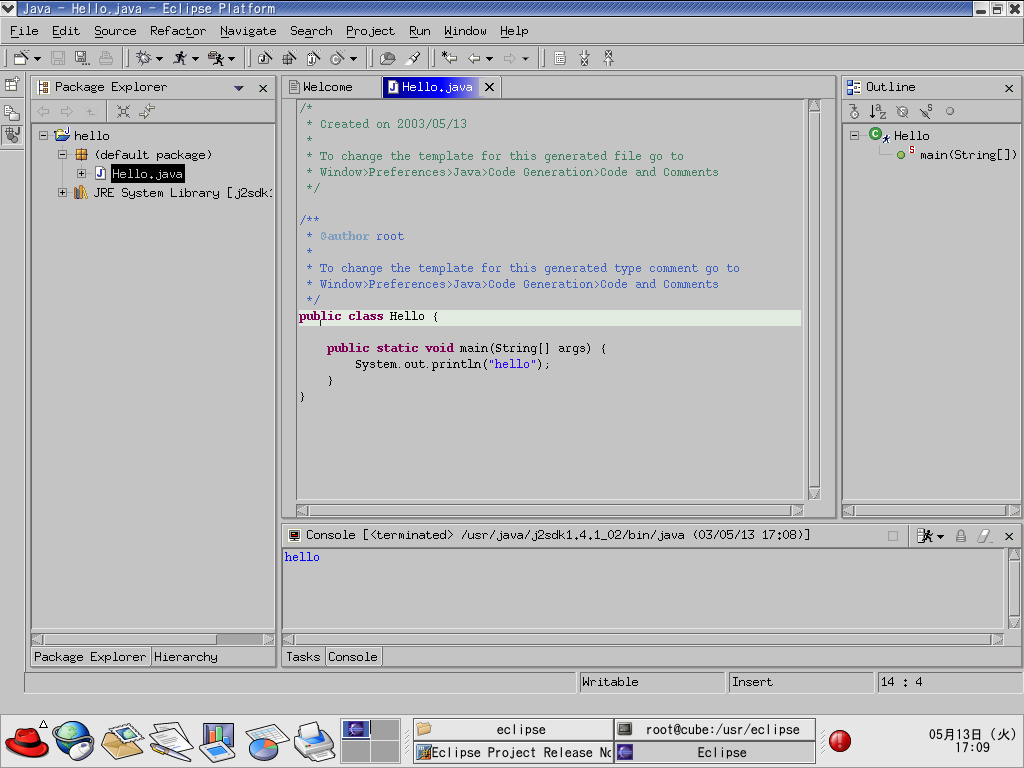Open the Run launch dropdown arrow

(x=195, y=59)
